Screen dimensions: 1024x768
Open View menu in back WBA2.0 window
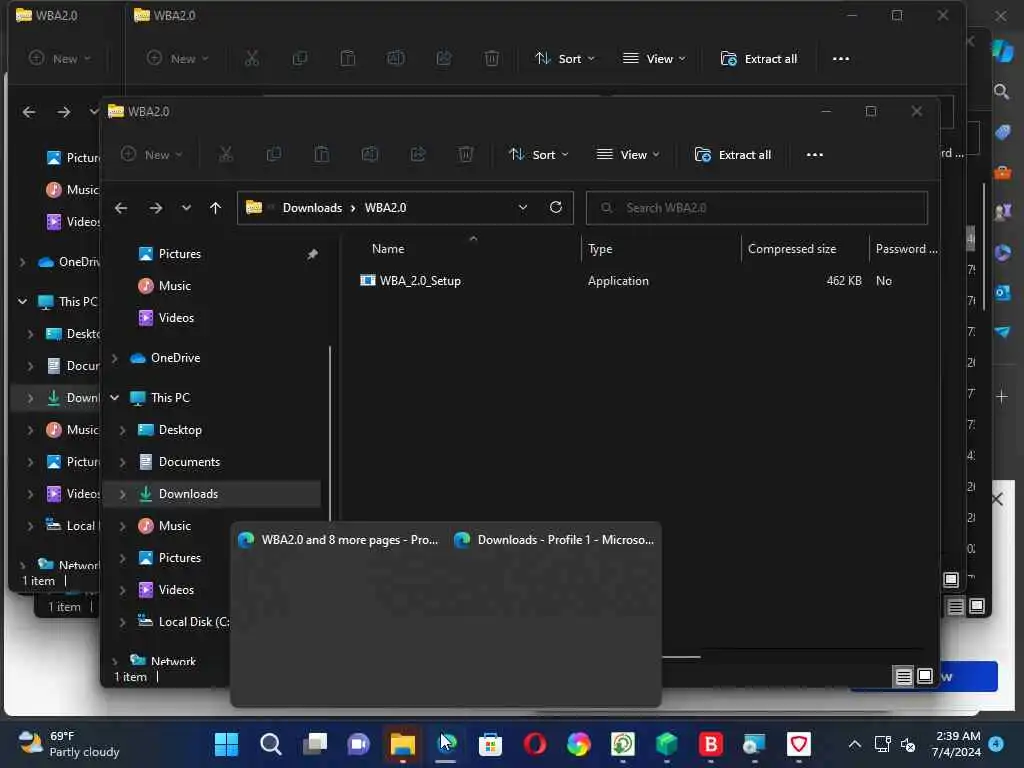click(654, 59)
